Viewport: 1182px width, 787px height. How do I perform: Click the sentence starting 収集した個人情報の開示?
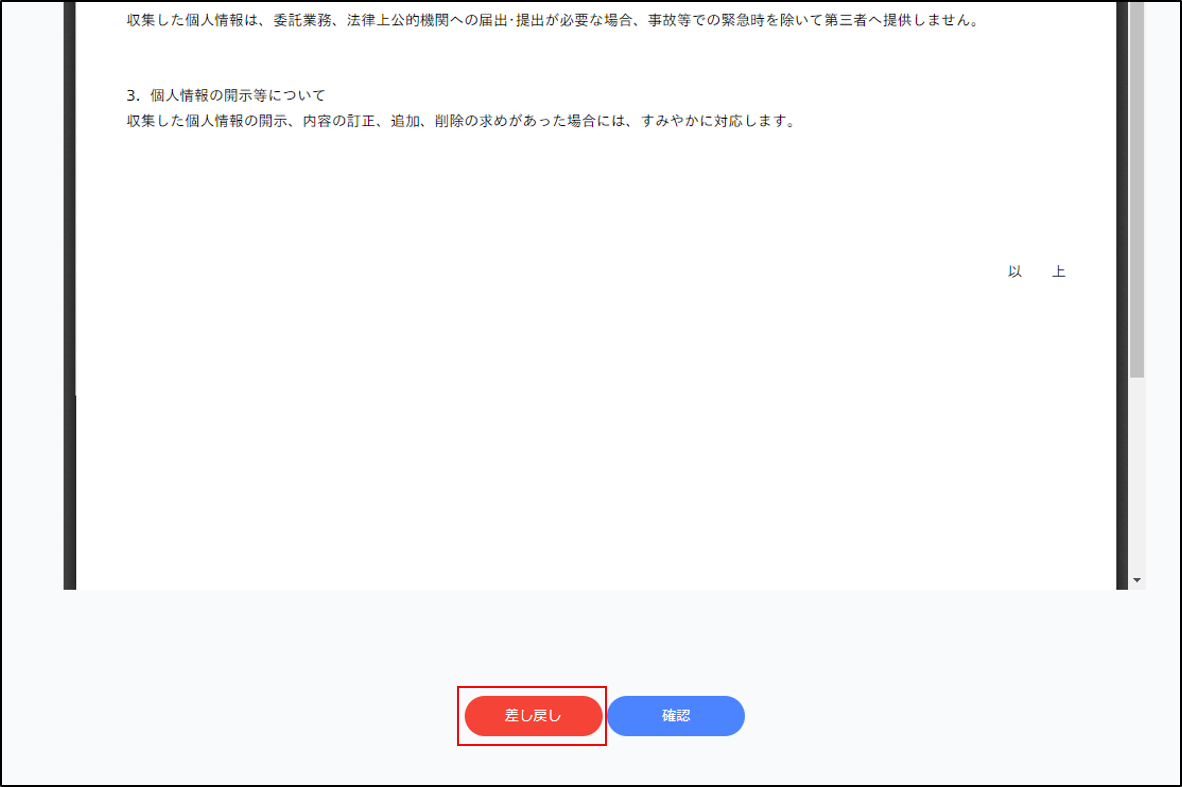[x=460, y=122]
